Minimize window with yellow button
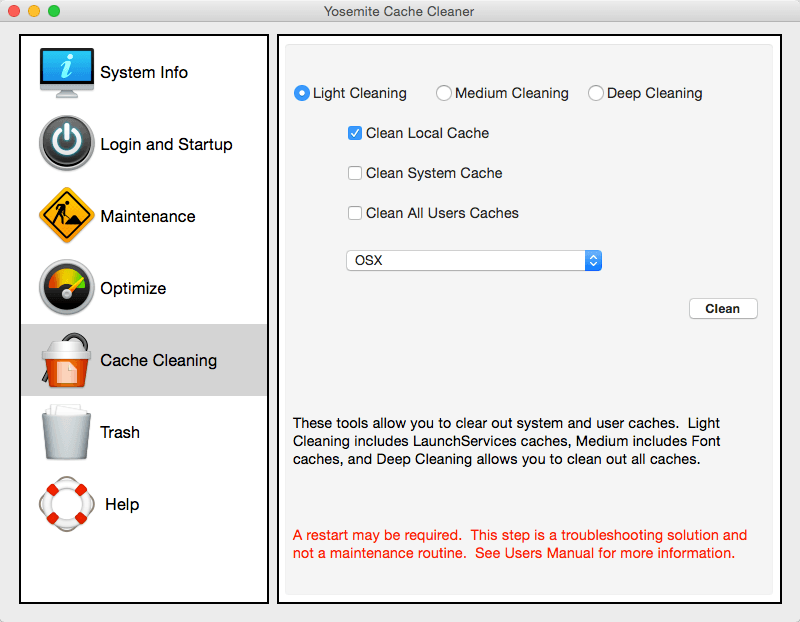Image resolution: width=800 pixels, height=622 pixels. coord(34,11)
